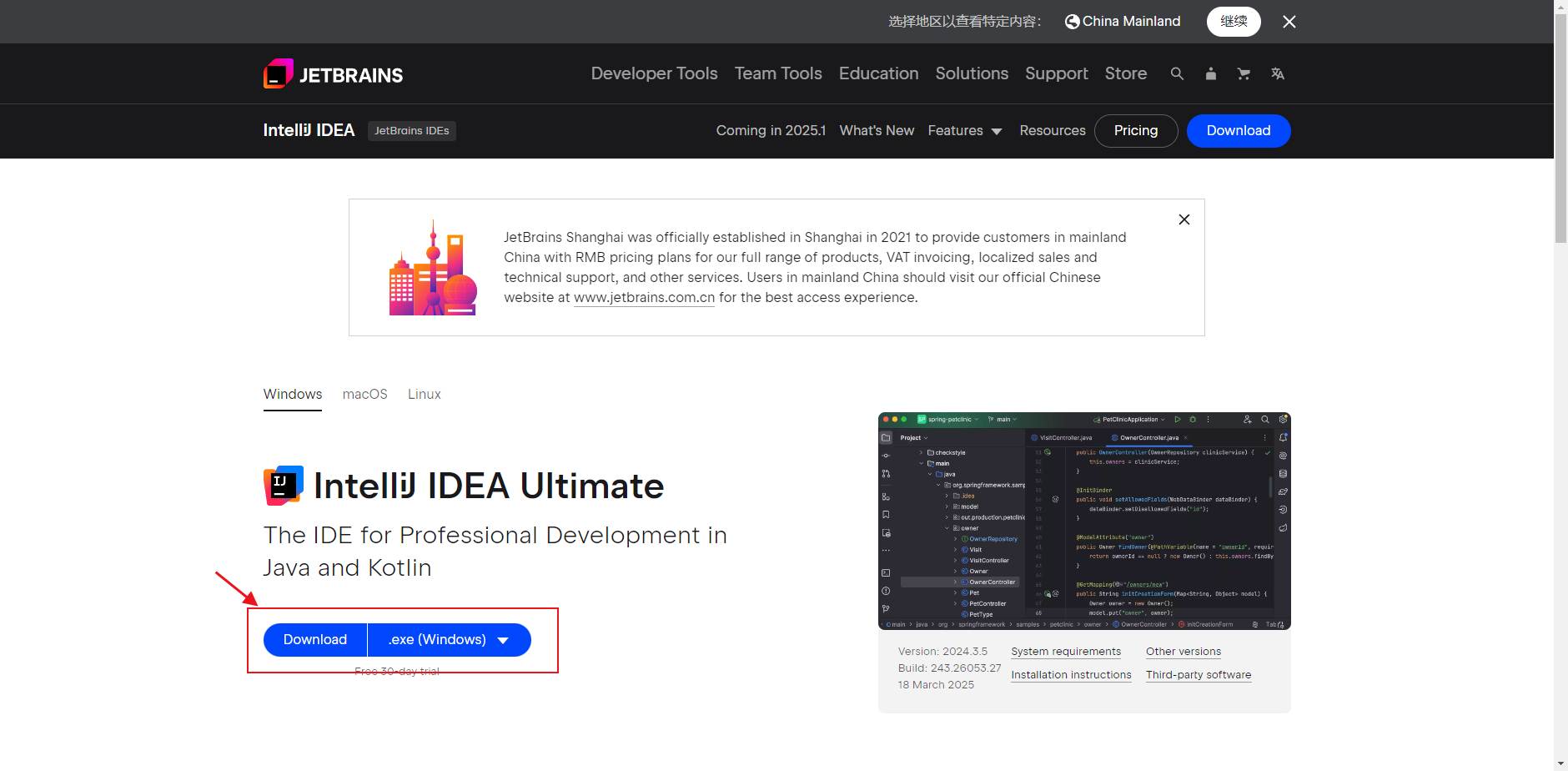Click the IntelliJ IDEA Ultimate product logo
The width and height of the screenshot is (1568, 771).
284,486
